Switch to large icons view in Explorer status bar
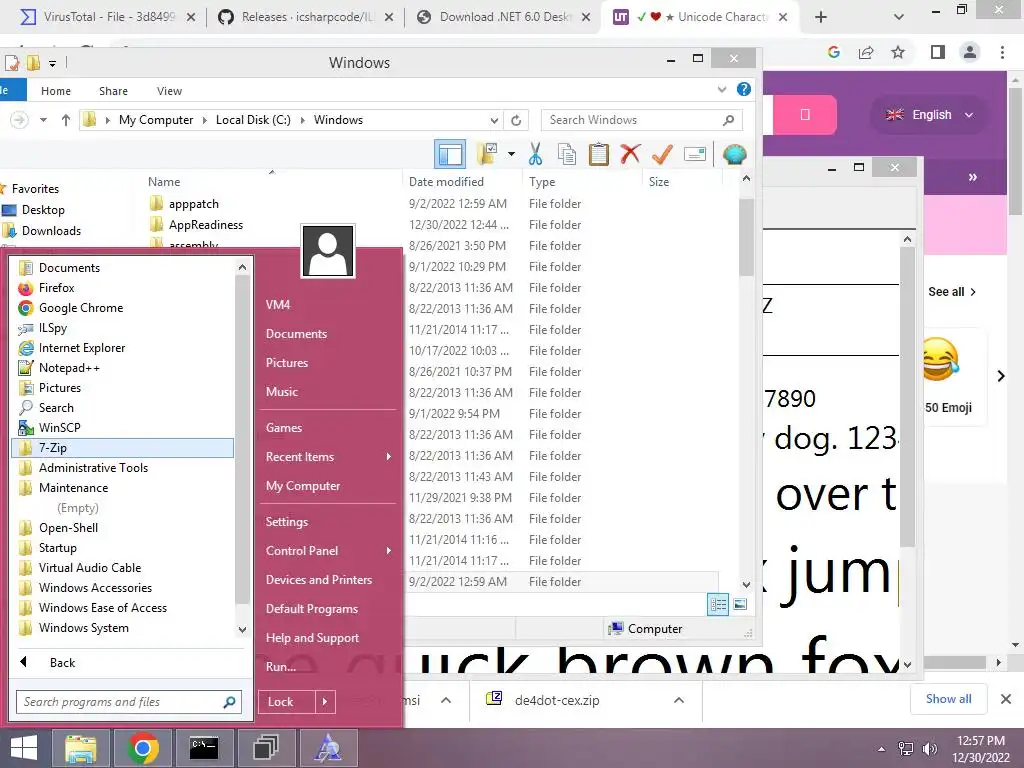This screenshot has height=768, width=1024. pyautogui.click(x=740, y=604)
